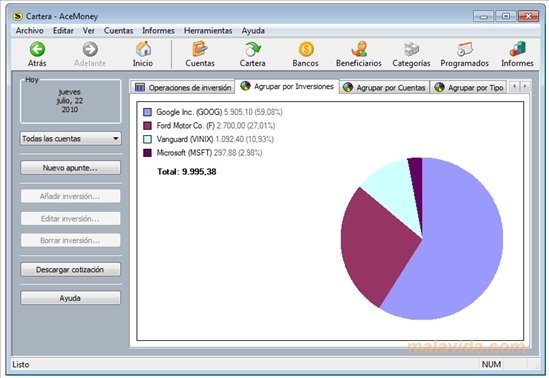
Task: Click the Hoy date panel
Action: click(70, 101)
